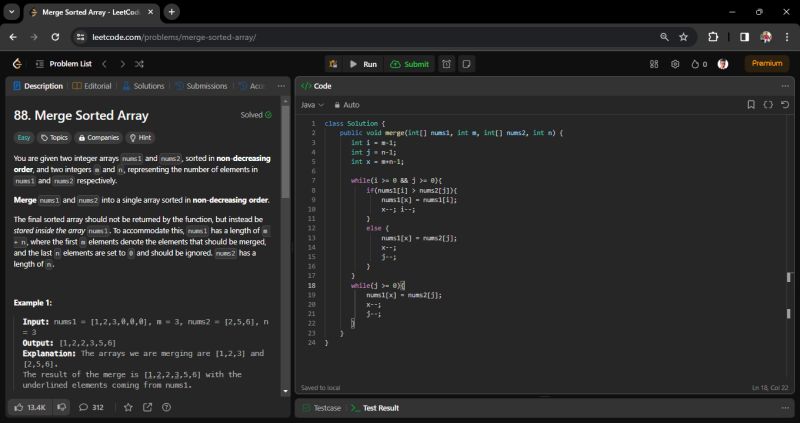Screen dimensions: 800x423
Task: Open the Test Result tab
Action: [375, 408]
